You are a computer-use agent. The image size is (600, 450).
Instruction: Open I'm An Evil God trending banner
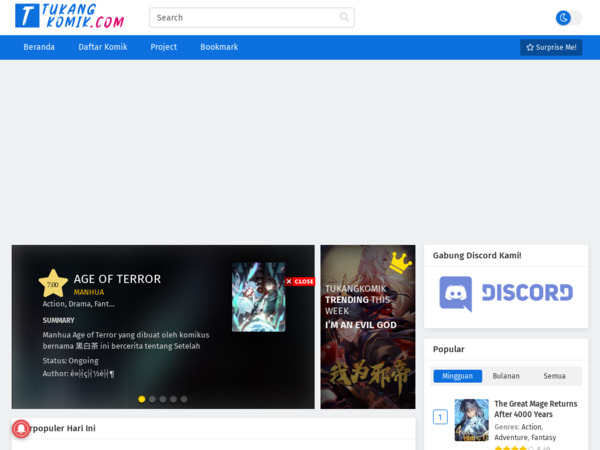(x=368, y=327)
